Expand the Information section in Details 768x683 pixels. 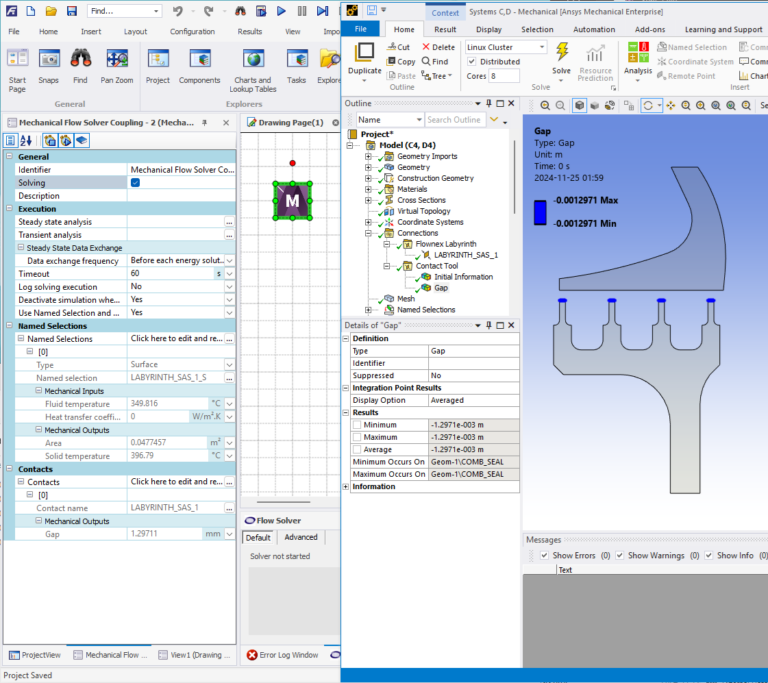346,487
